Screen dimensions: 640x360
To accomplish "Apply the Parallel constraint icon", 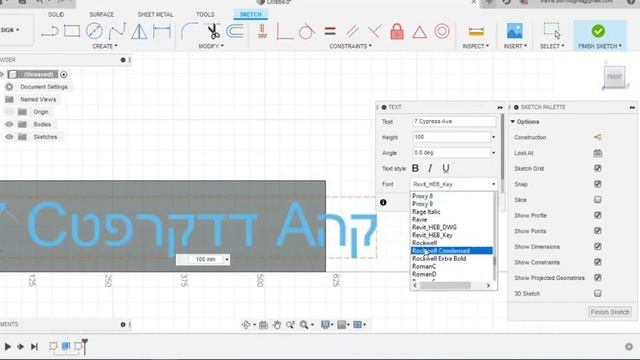I will click(352, 31).
